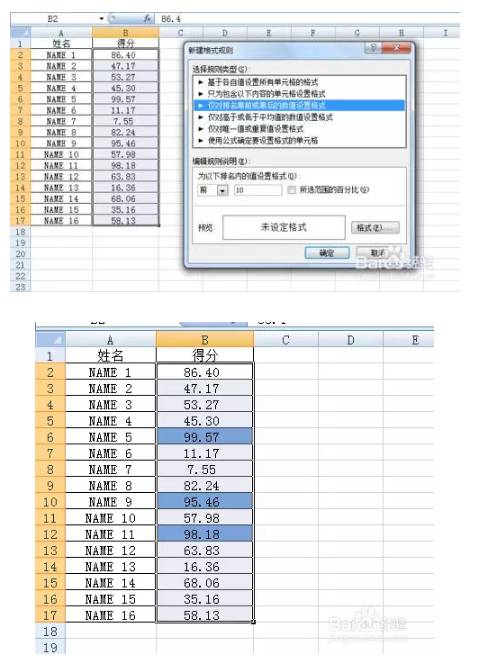Select column D header in the lower enlarged sheet
This screenshot has width=485, height=670.
[350, 340]
